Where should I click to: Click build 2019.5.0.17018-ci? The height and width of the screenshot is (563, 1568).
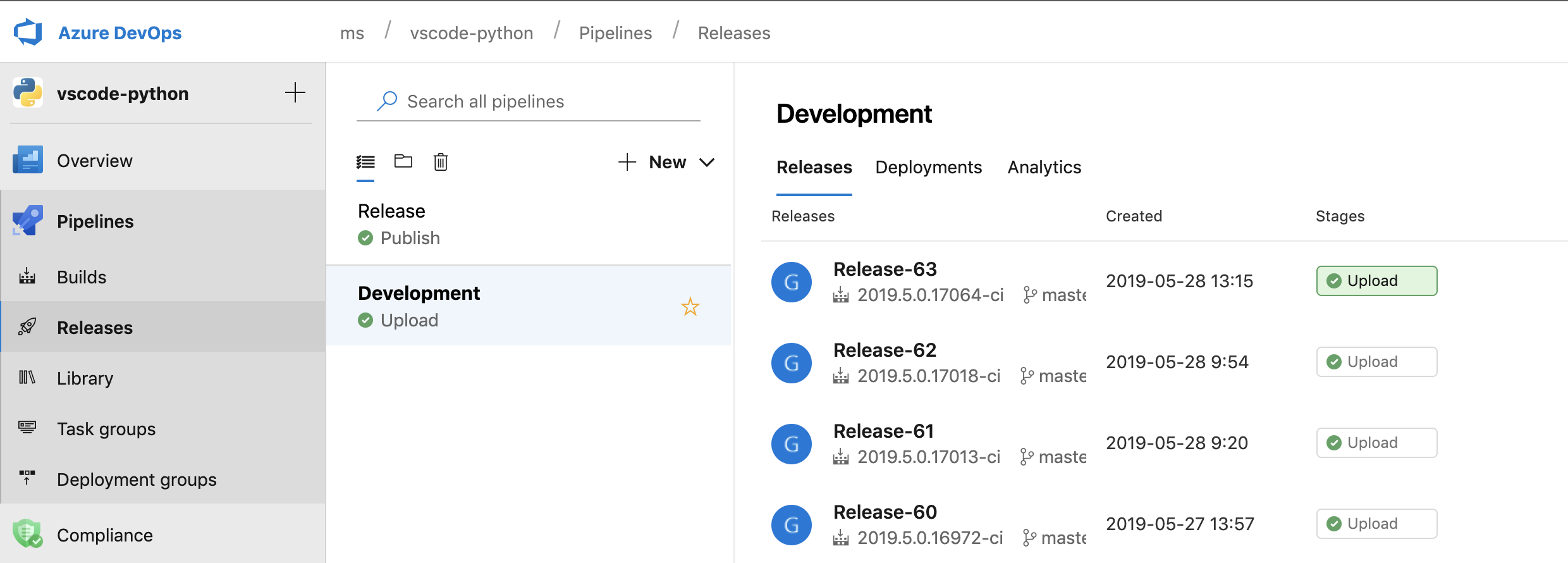pyautogui.click(x=928, y=376)
